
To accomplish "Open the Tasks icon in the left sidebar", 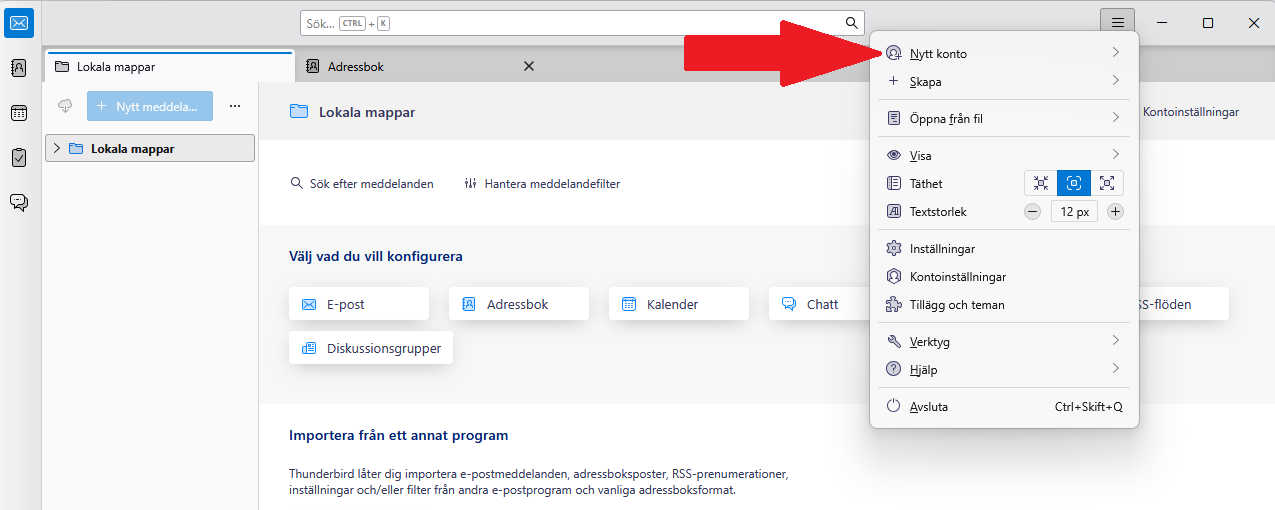I will pyautogui.click(x=19, y=157).
